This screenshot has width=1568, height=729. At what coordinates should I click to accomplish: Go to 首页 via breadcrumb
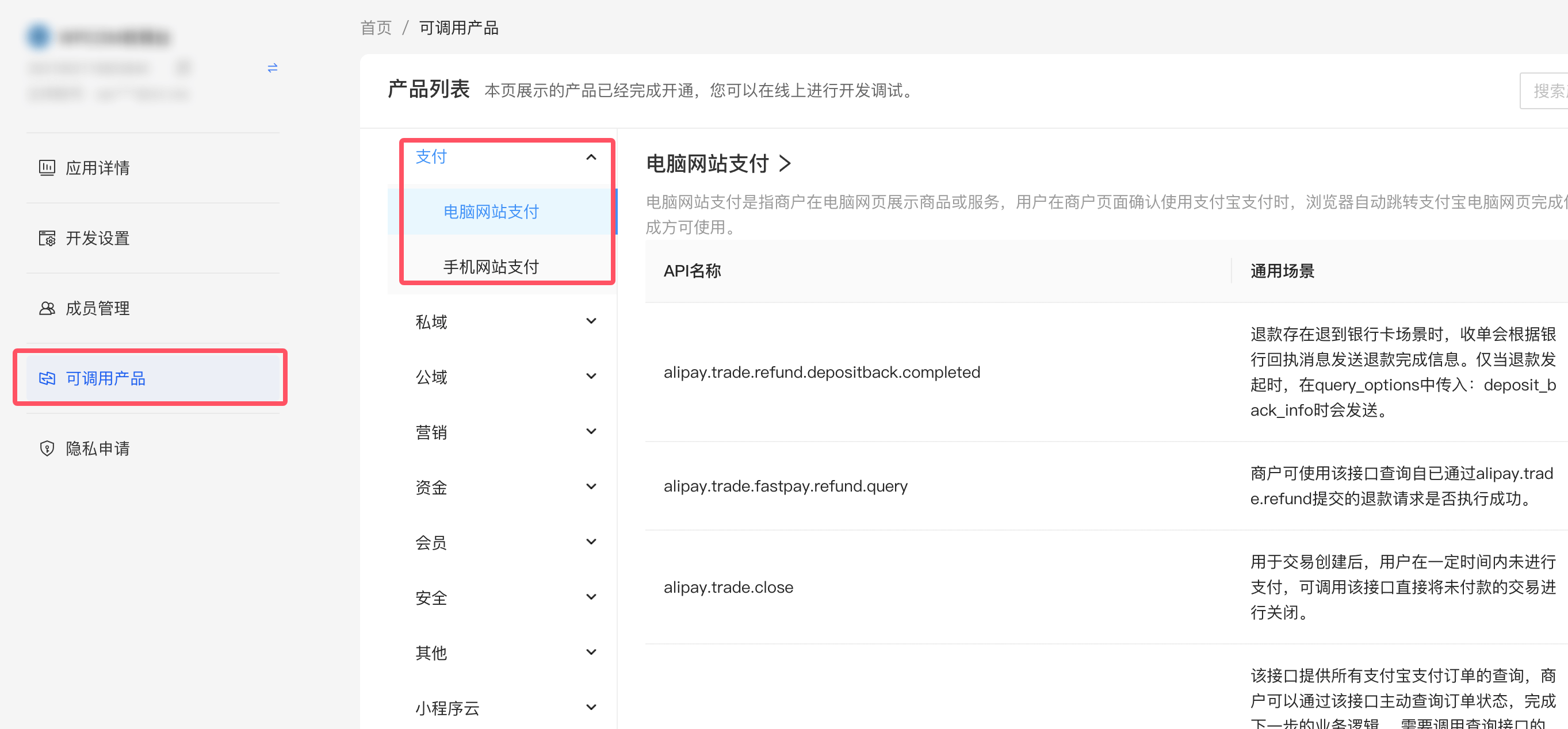pos(376,28)
